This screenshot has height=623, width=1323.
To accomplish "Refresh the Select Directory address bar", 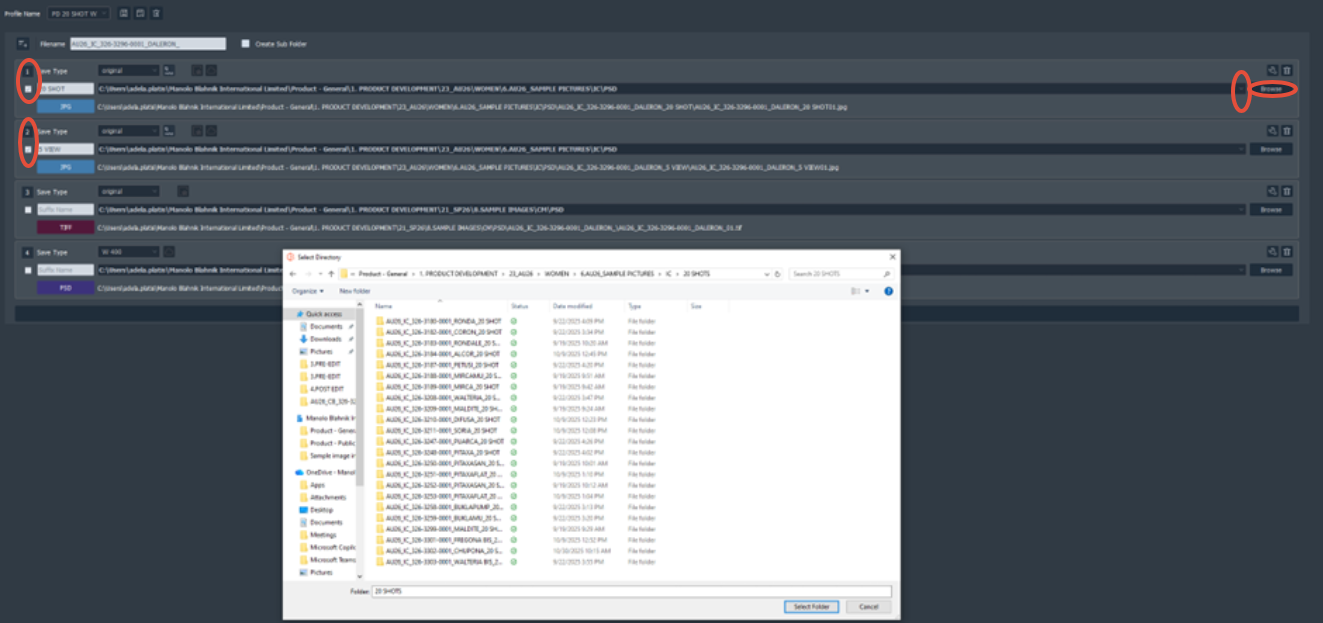I will (x=777, y=273).
